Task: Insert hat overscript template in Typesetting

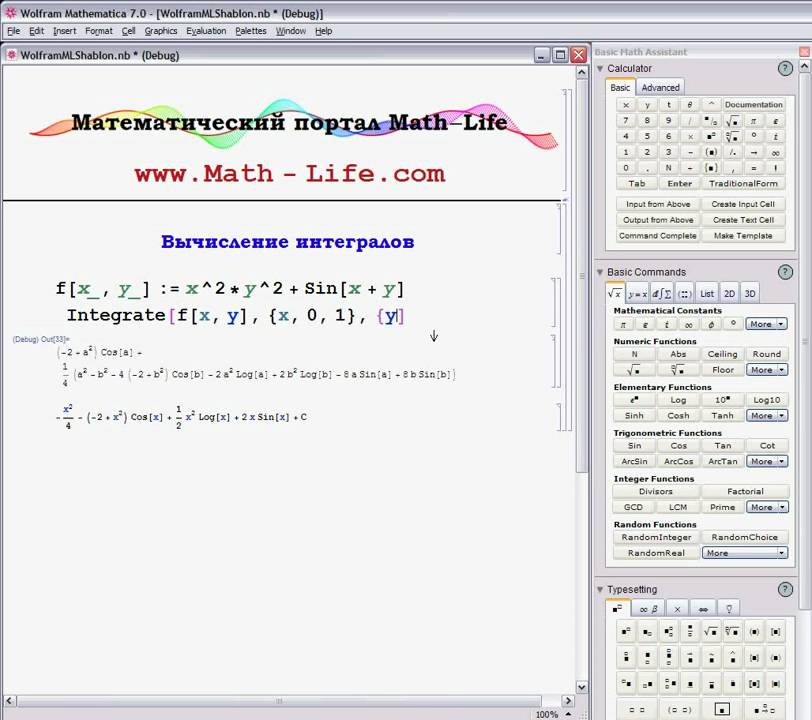Action: (x=732, y=657)
